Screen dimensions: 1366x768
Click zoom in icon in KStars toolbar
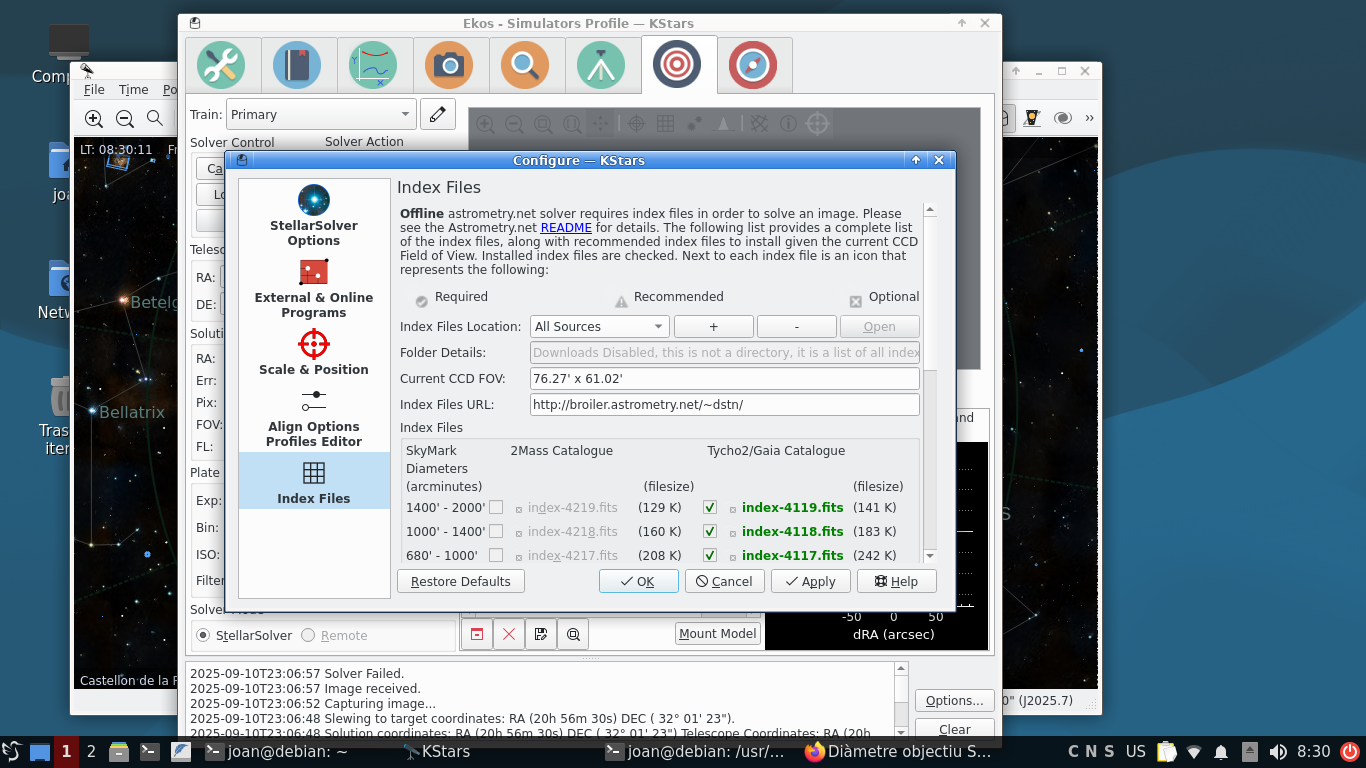coord(94,118)
